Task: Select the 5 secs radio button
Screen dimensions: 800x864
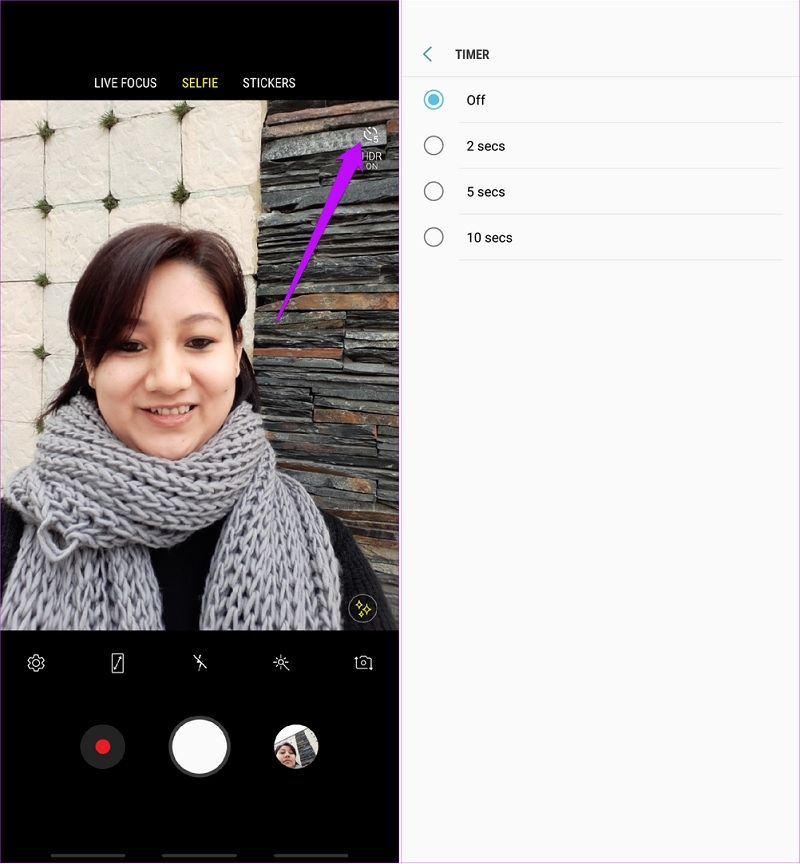Action: [x=434, y=191]
